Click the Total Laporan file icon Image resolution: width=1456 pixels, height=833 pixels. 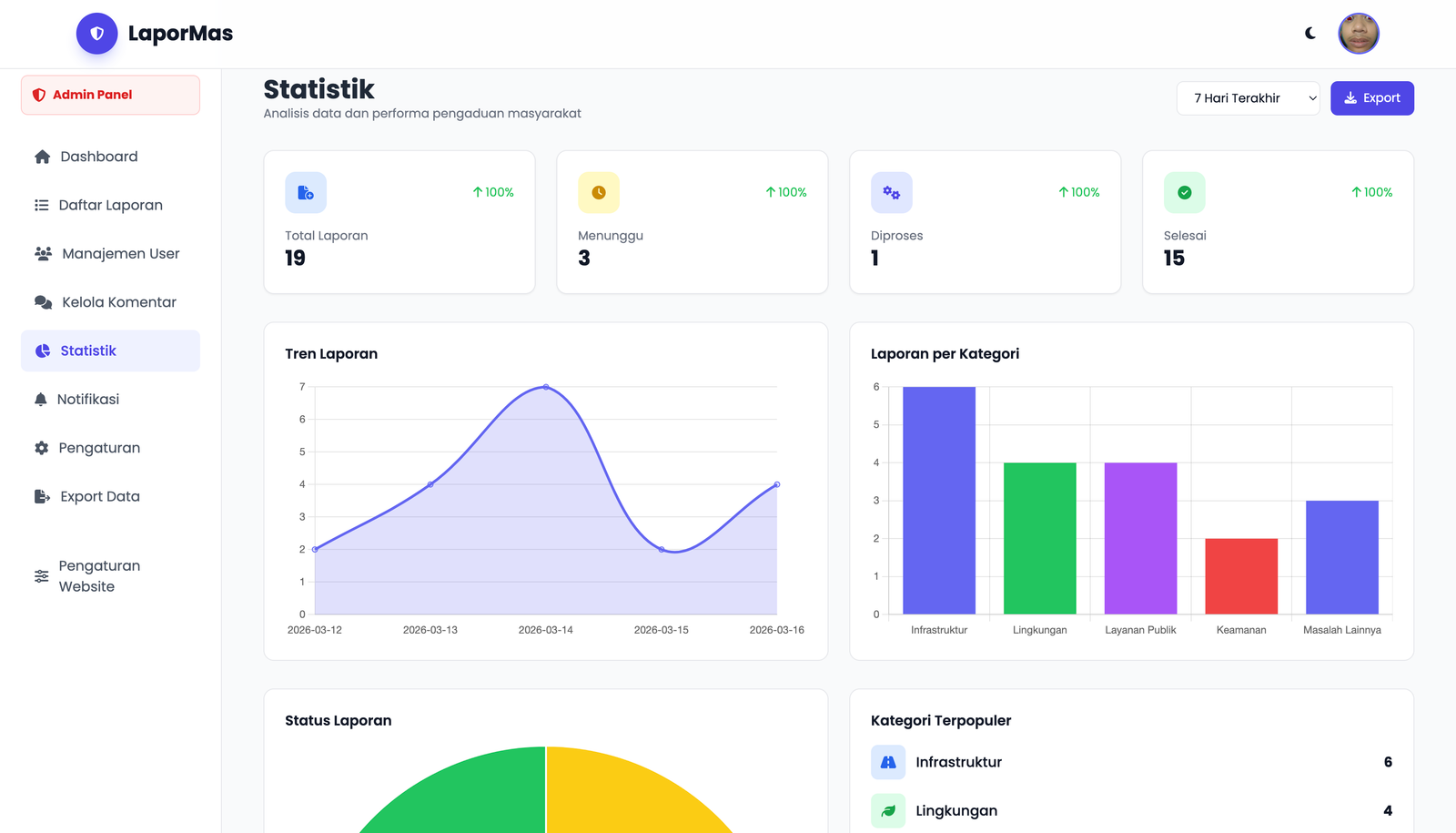tap(306, 193)
